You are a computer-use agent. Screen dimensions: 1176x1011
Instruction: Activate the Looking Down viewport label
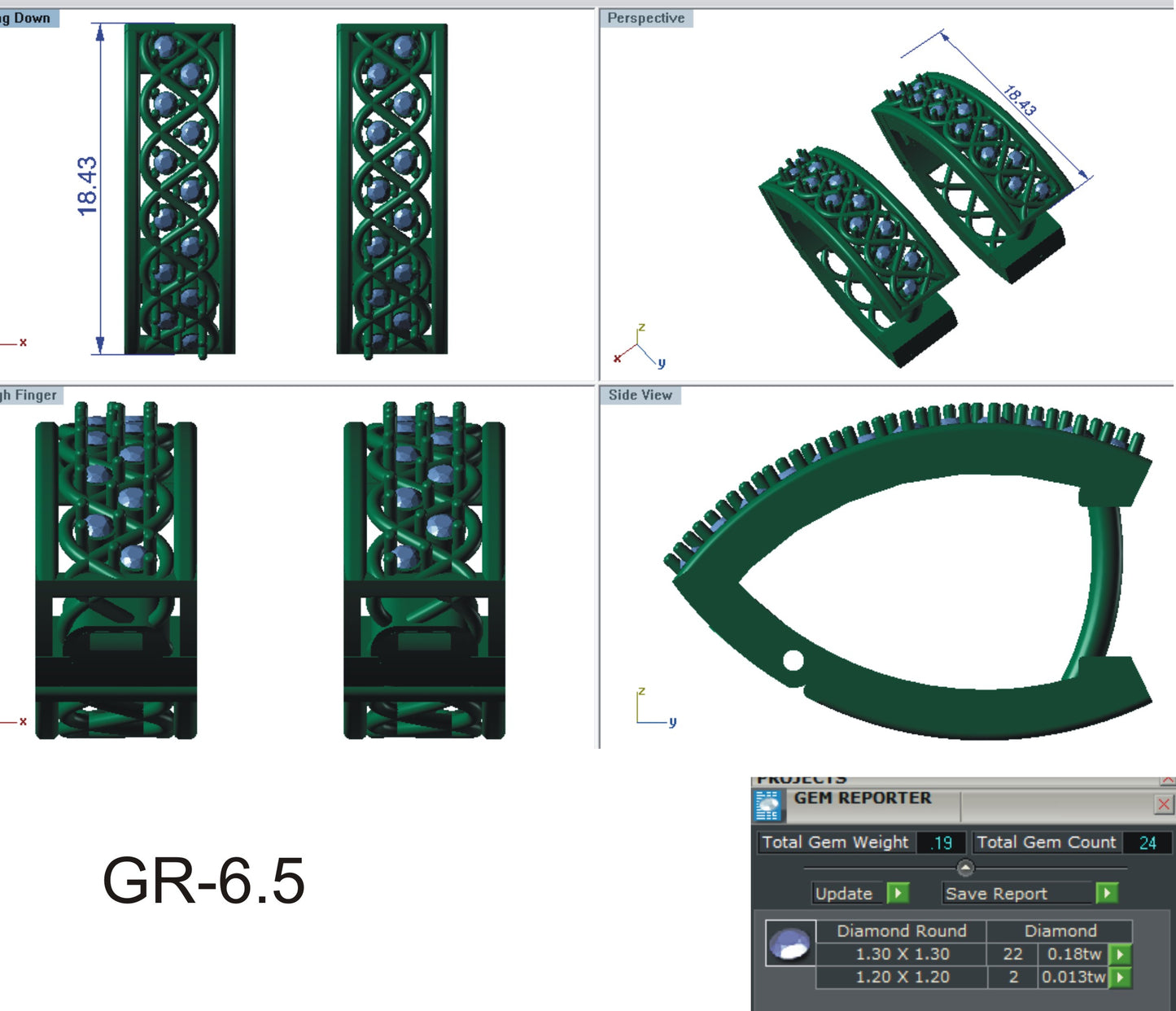(x=28, y=18)
